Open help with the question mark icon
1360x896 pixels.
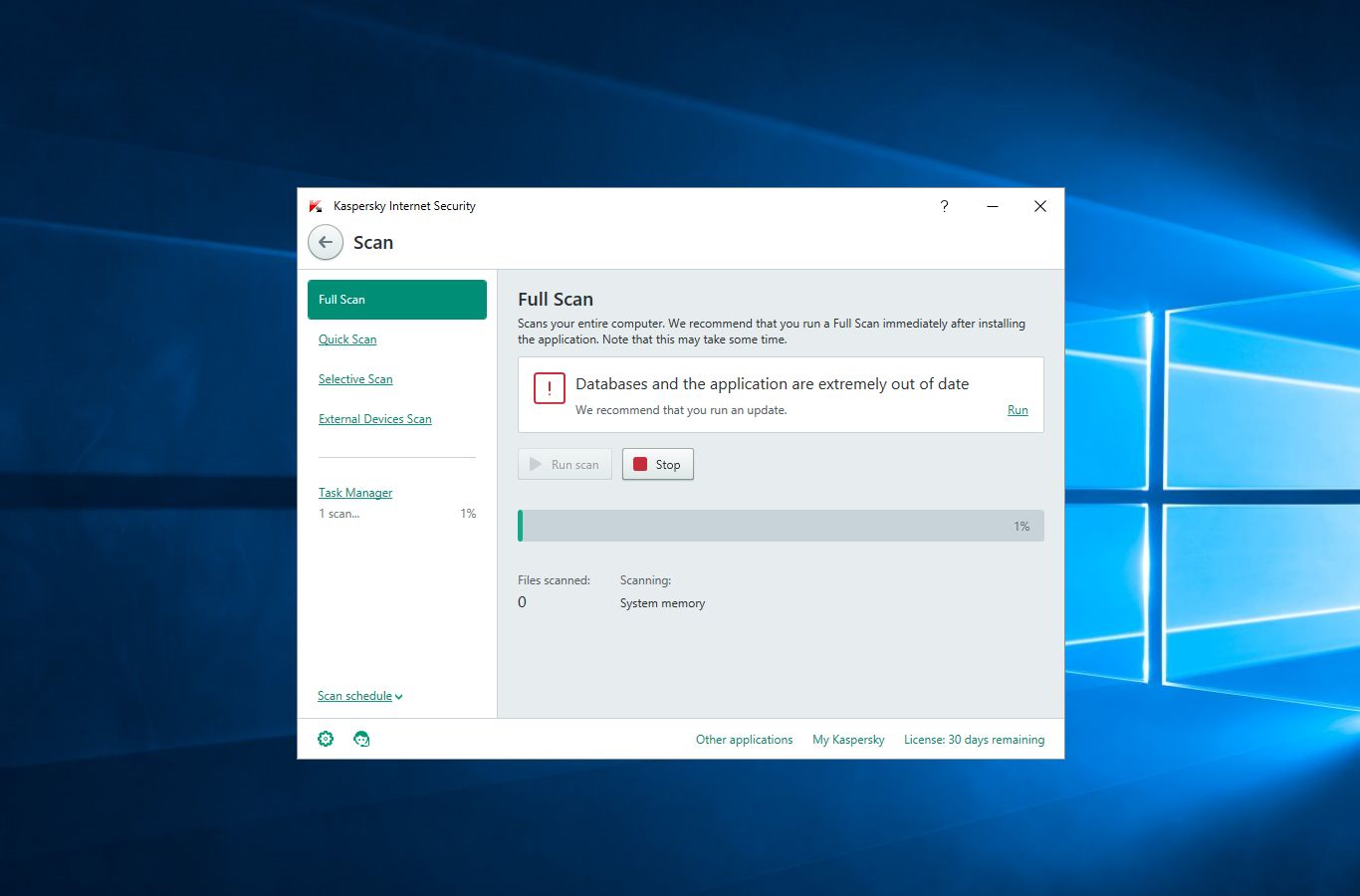coord(944,206)
